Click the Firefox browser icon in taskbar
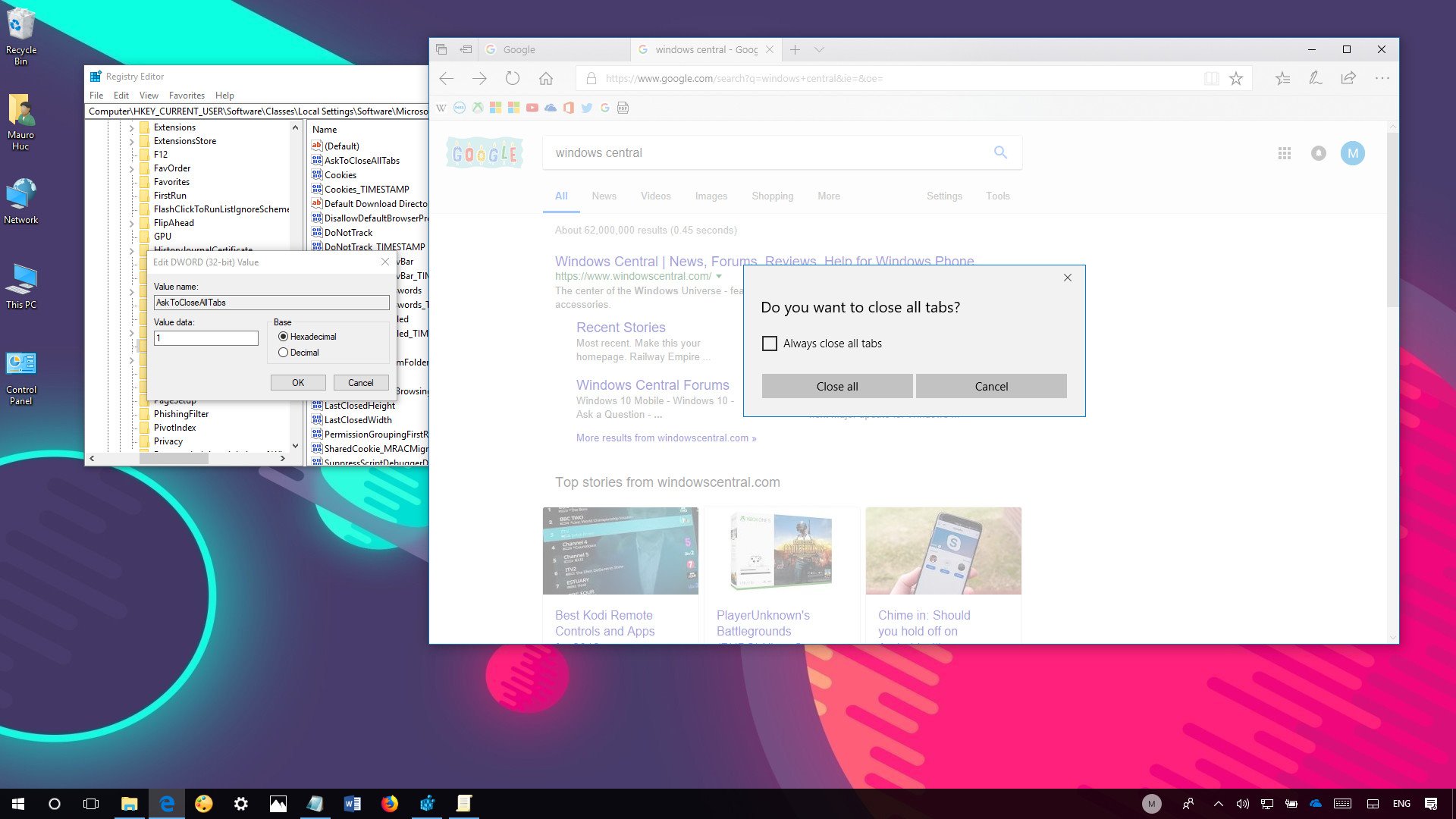 coord(390,803)
